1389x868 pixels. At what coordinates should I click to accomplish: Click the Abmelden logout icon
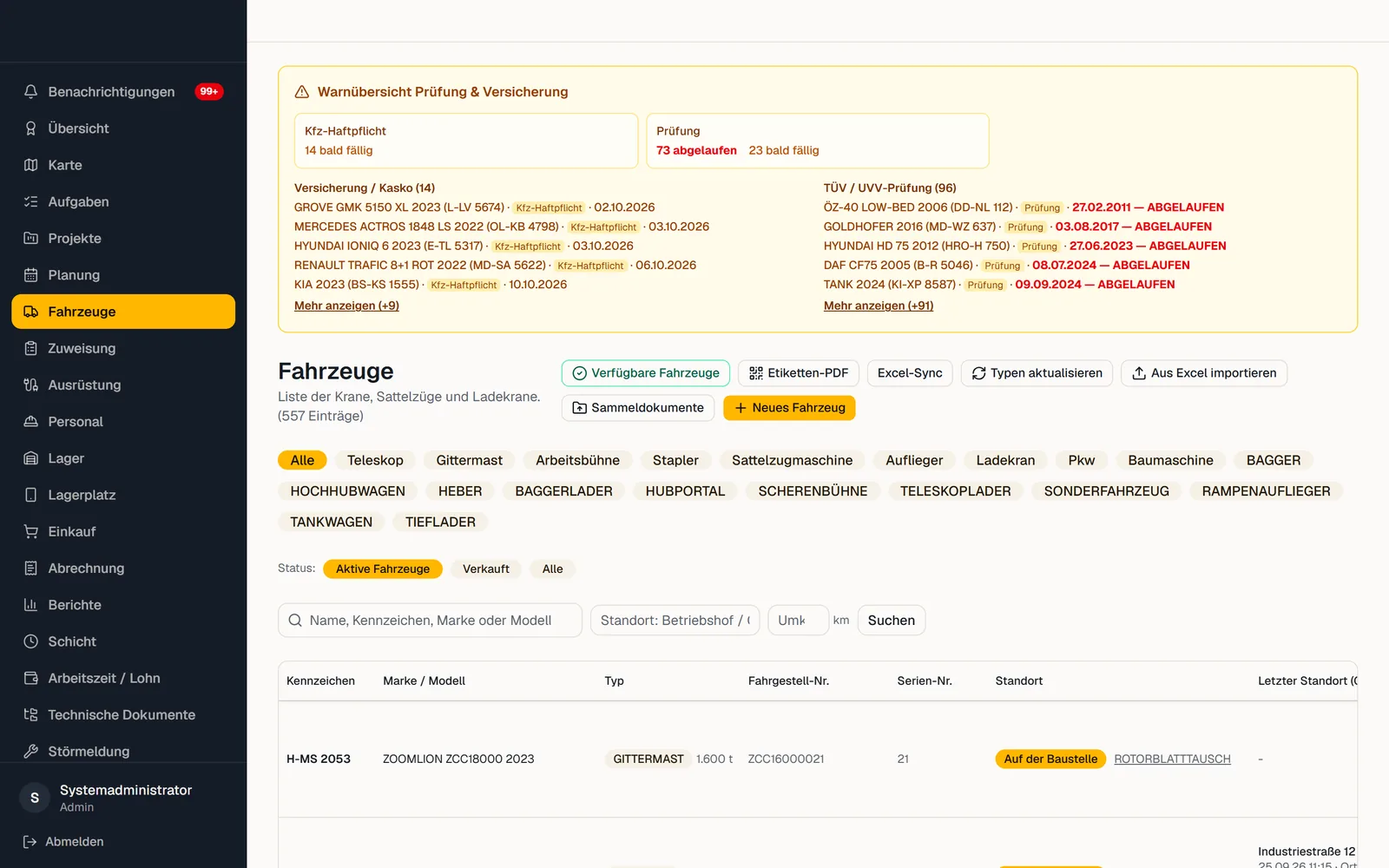coord(30,842)
